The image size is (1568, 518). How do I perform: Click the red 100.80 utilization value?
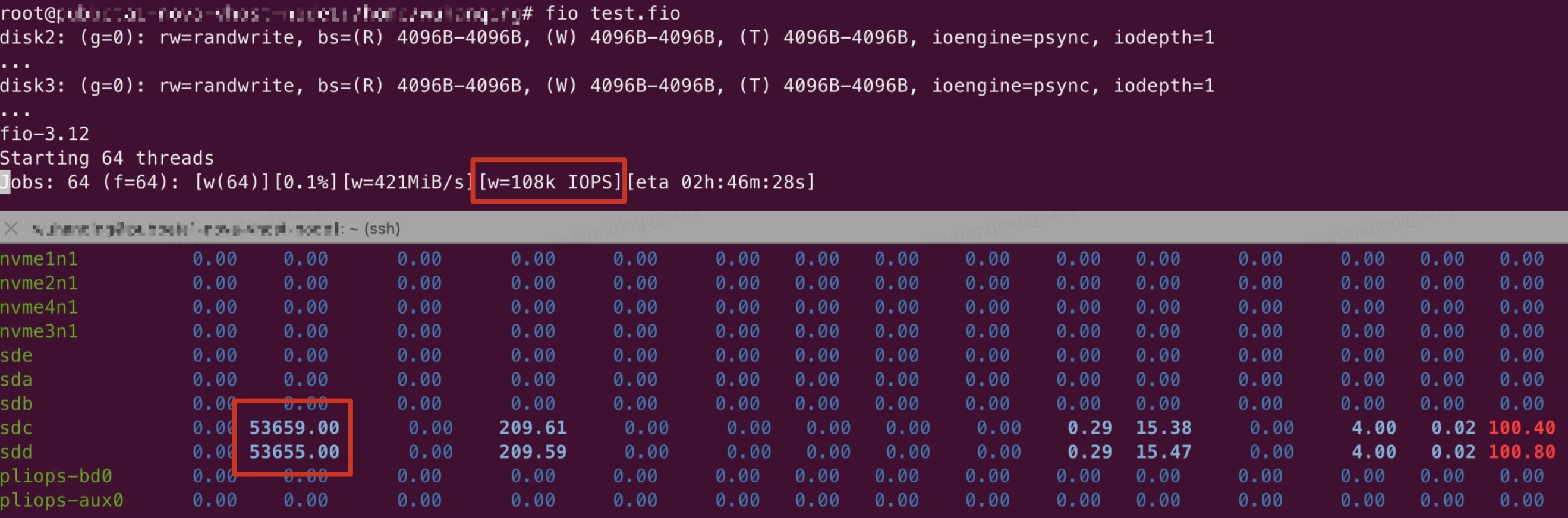tap(1522, 452)
